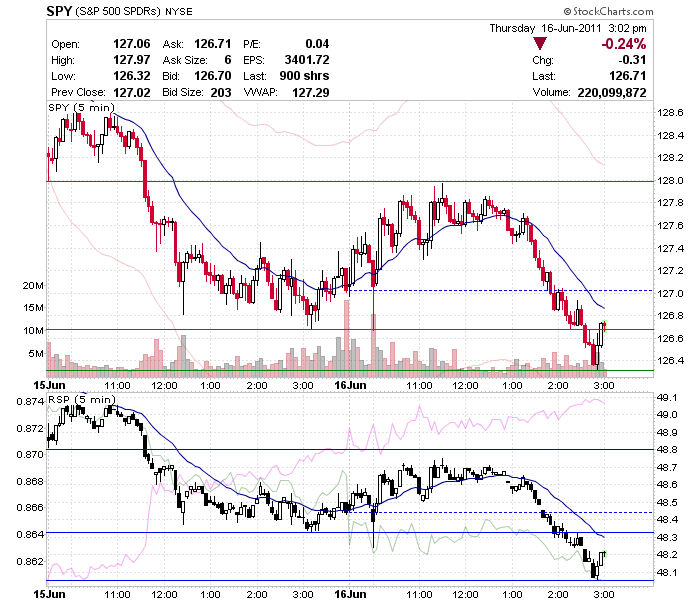Viewport: 700px width, 603px height.
Task: Click the 16Jun date on SPY chart axis
Action: [350, 385]
